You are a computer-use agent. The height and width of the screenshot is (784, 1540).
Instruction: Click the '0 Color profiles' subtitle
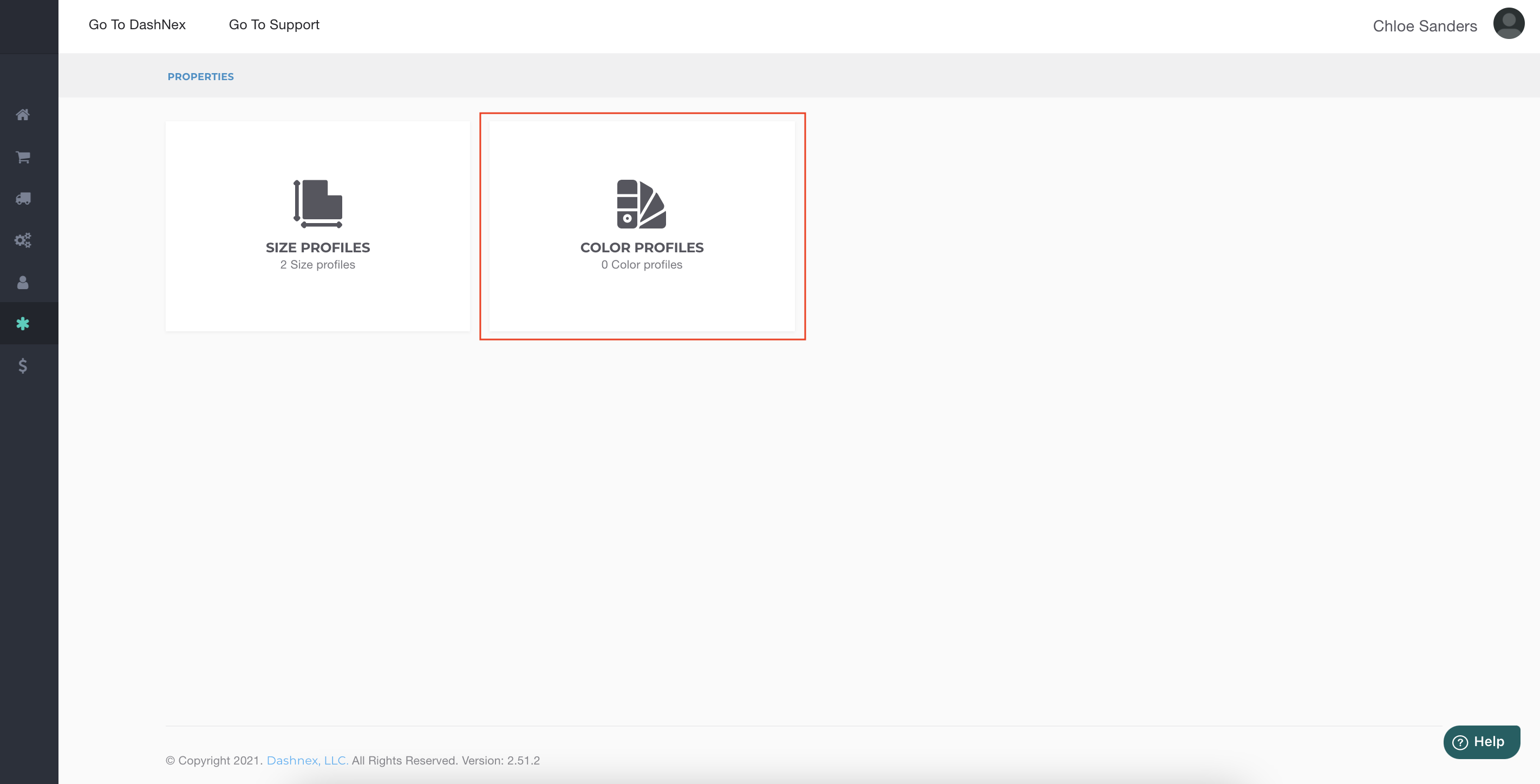pyautogui.click(x=642, y=265)
